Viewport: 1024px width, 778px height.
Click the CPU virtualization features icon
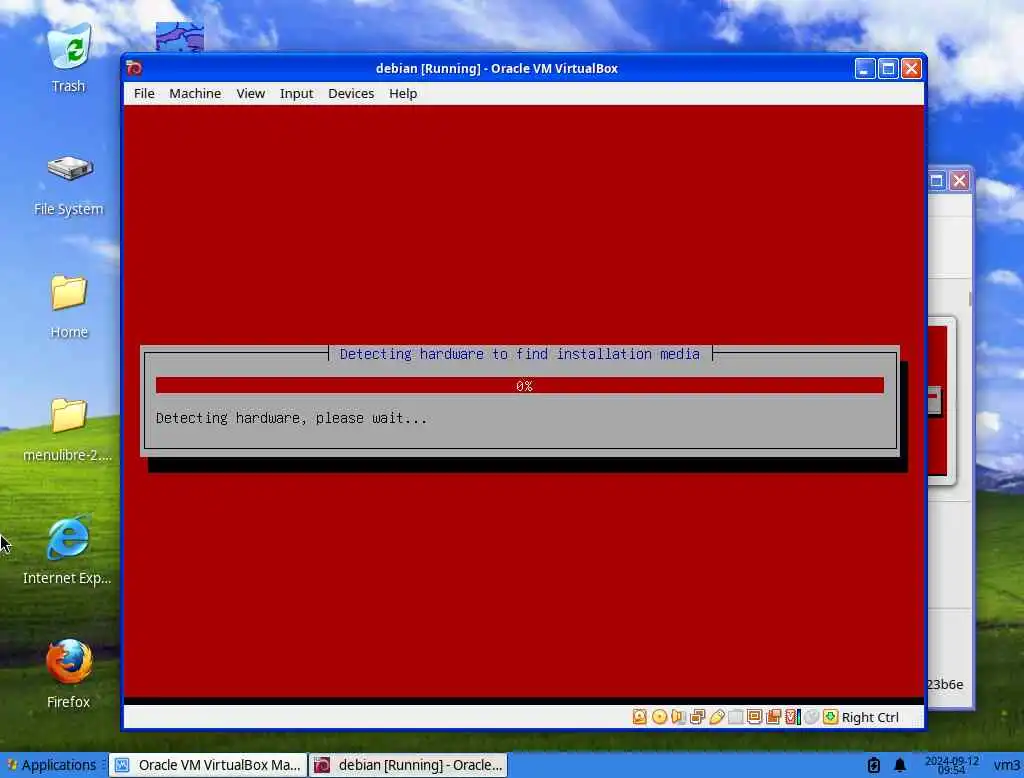pyautogui.click(x=792, y=717)
